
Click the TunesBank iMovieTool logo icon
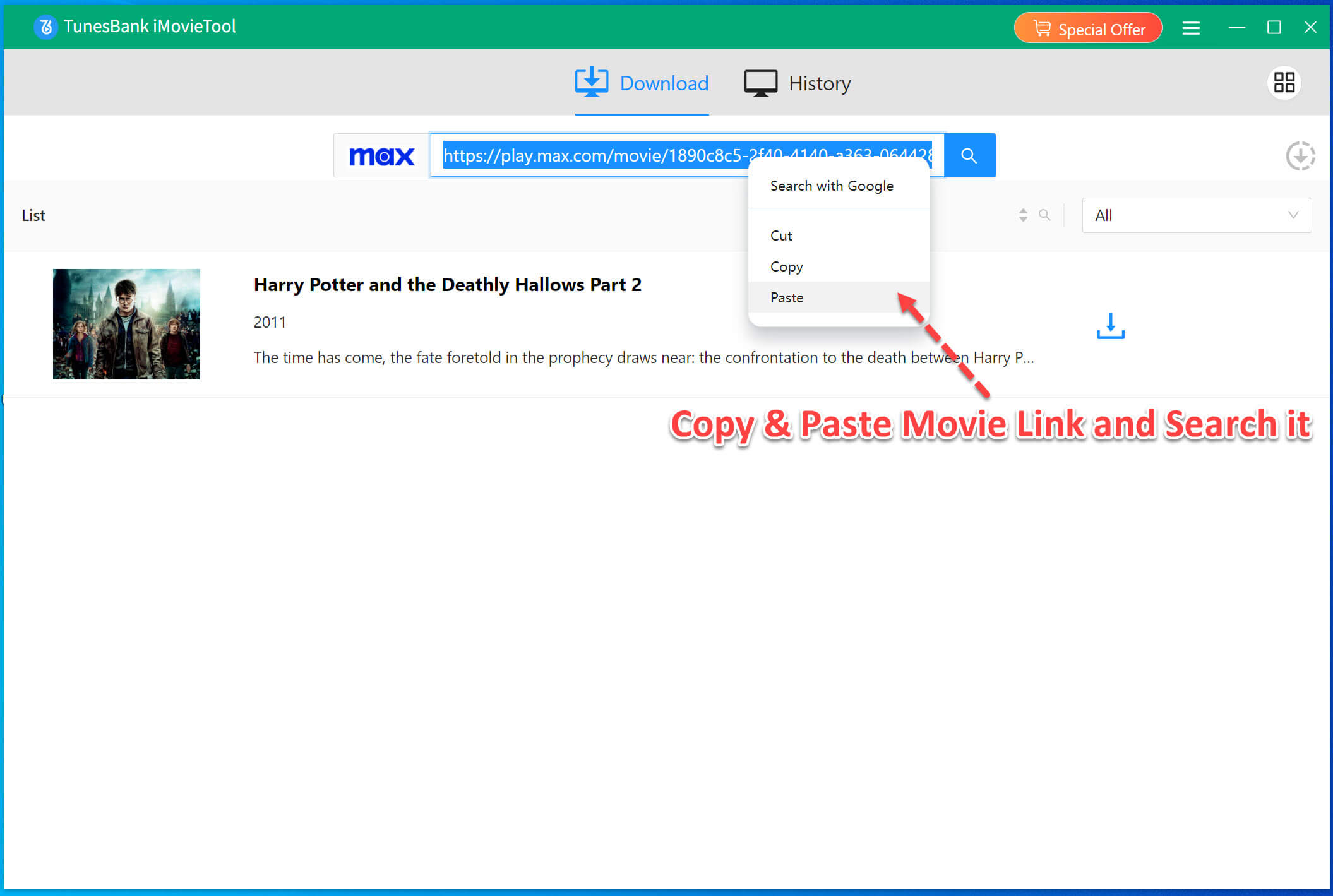tap(45, 27)
